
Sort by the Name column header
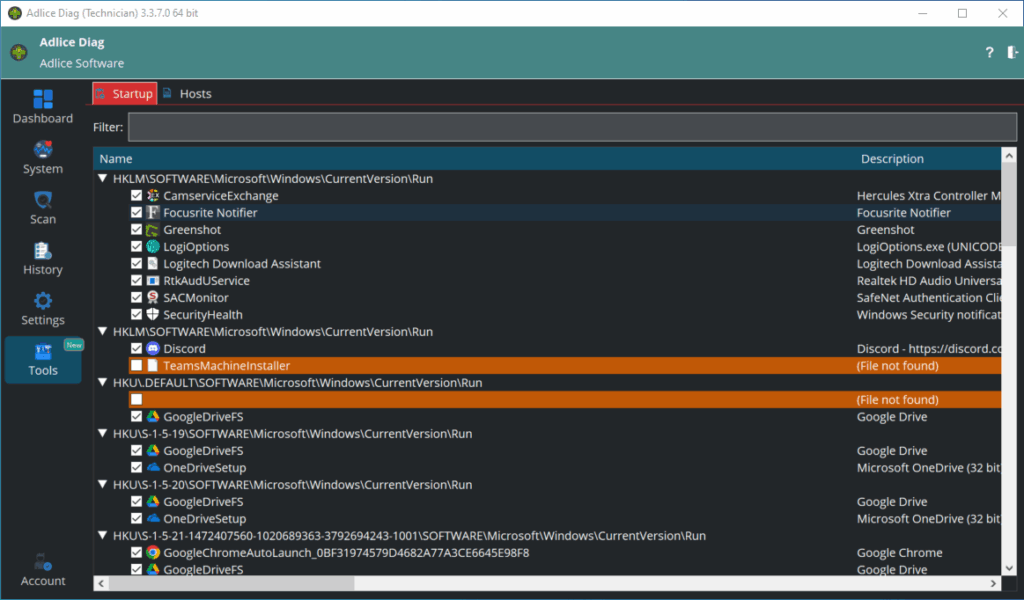(x=116, y=159)
